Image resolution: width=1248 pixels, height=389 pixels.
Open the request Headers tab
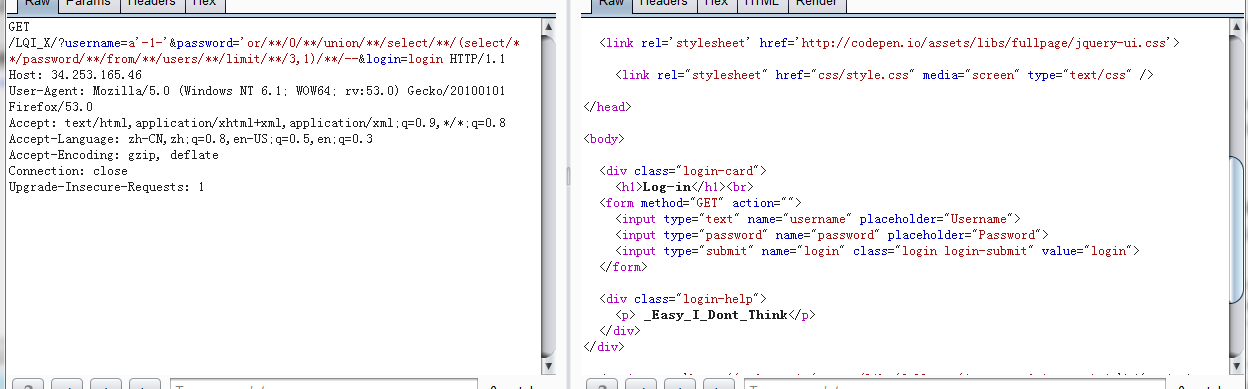point(150,4)
